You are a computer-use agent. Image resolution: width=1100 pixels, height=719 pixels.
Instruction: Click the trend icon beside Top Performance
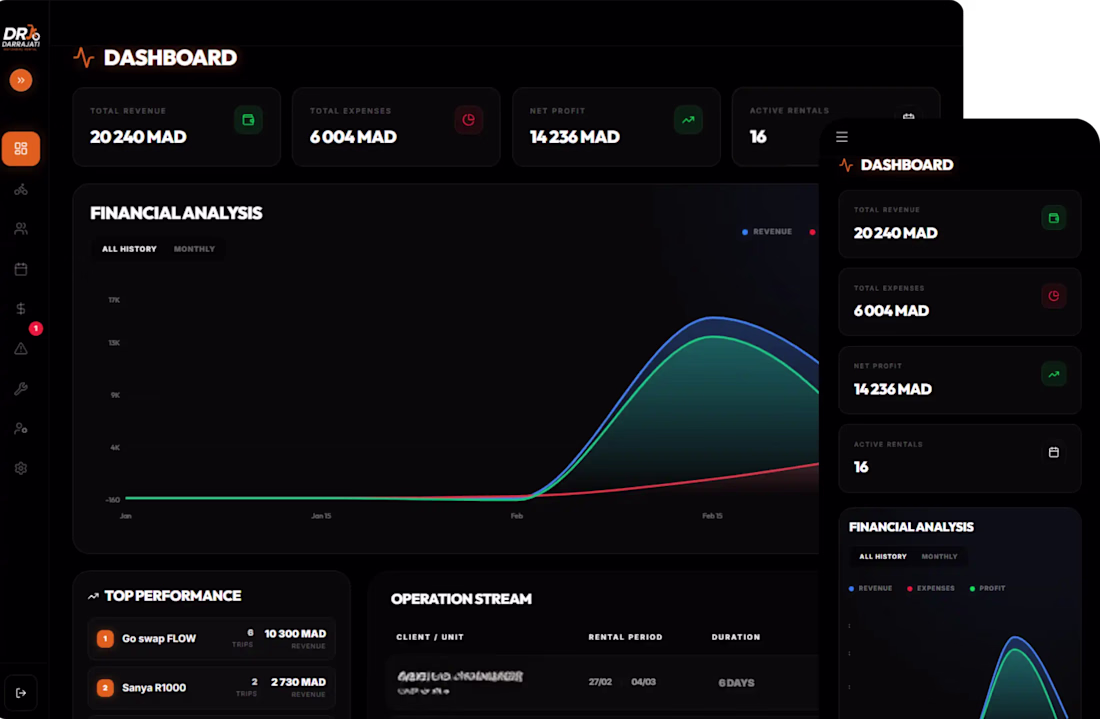coord(93,596)
